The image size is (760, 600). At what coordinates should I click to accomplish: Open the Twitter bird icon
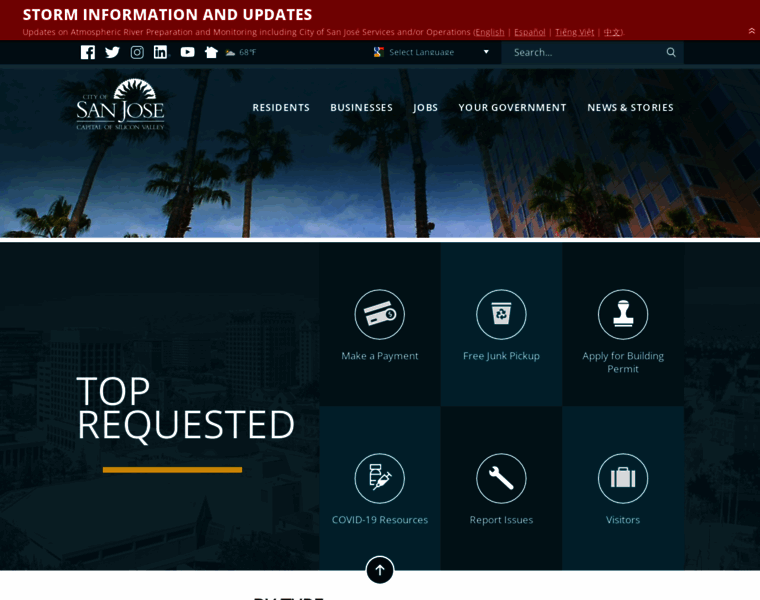112,52
